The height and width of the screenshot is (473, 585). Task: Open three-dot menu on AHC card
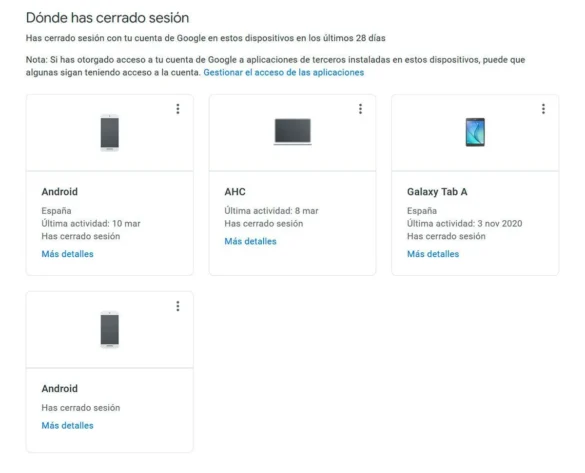(x=360, y=109)
